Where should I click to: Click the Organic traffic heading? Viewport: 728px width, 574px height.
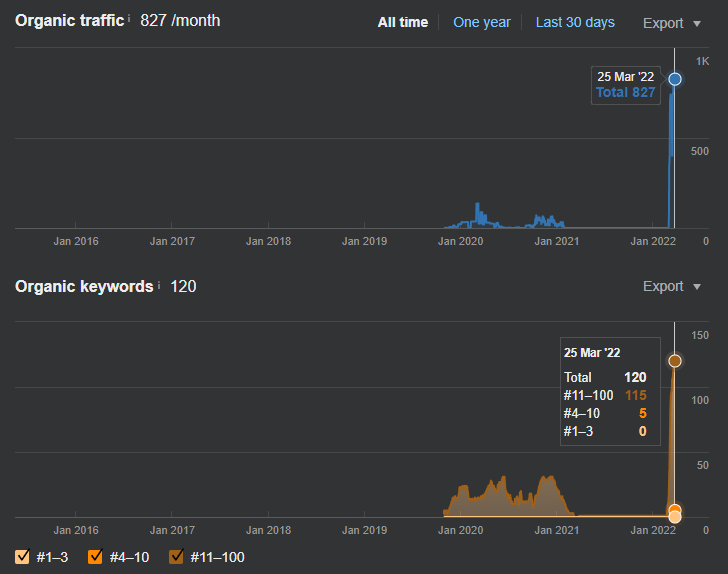(x=70, y=20)
